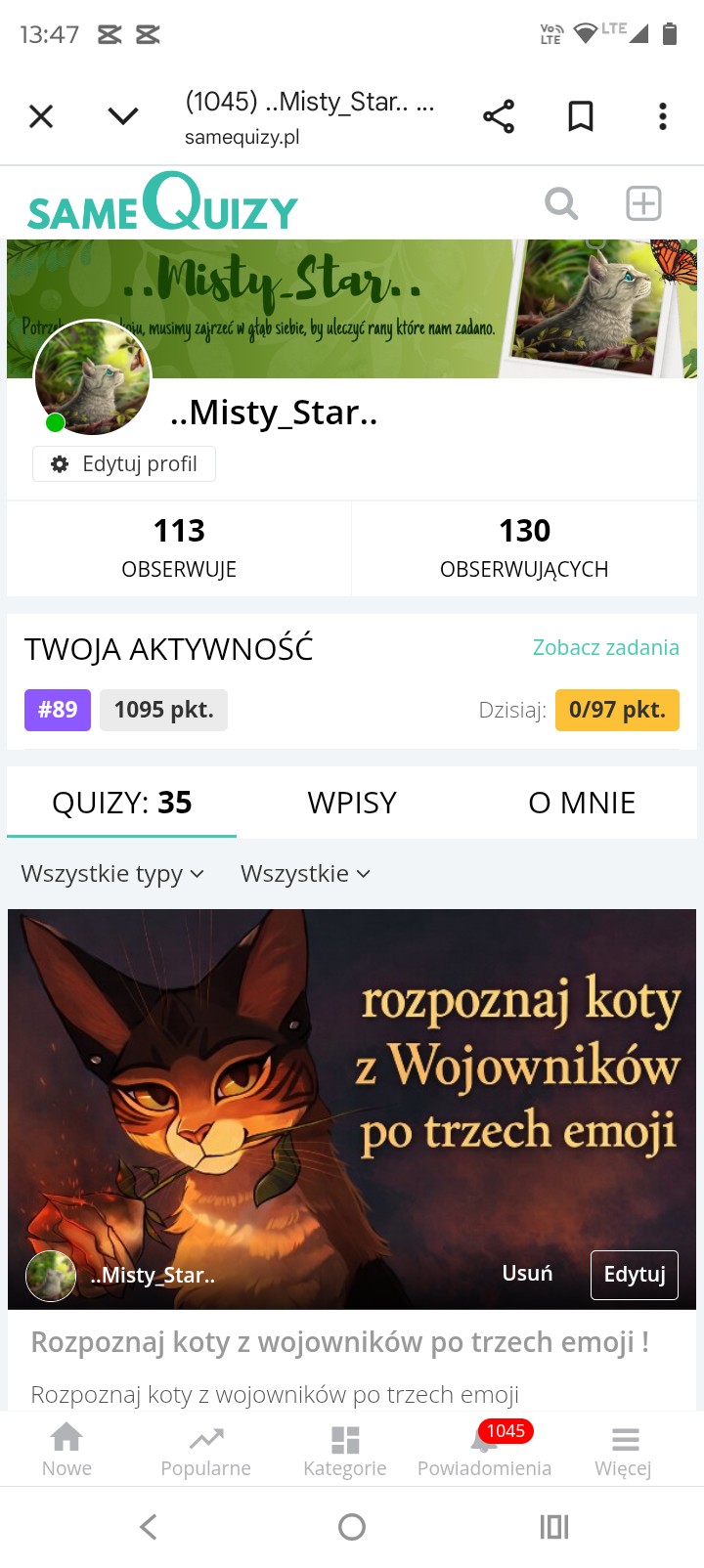Bookmark this page with the bookmark icon
This screenshot has height=1568, width=704.
point(581,116)
